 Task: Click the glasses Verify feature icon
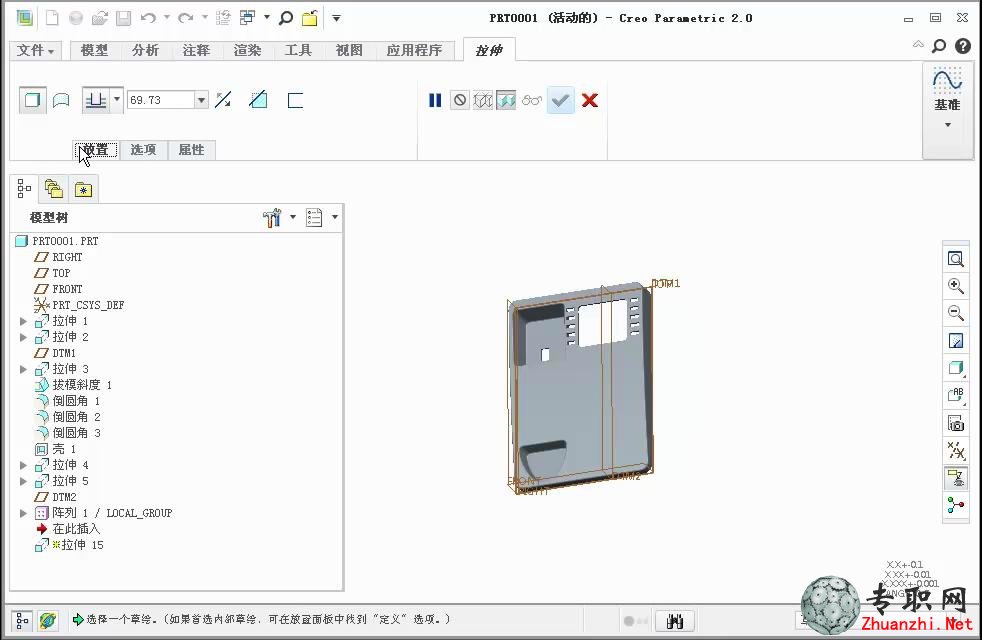pyautogui.click(x=532, y=100)
